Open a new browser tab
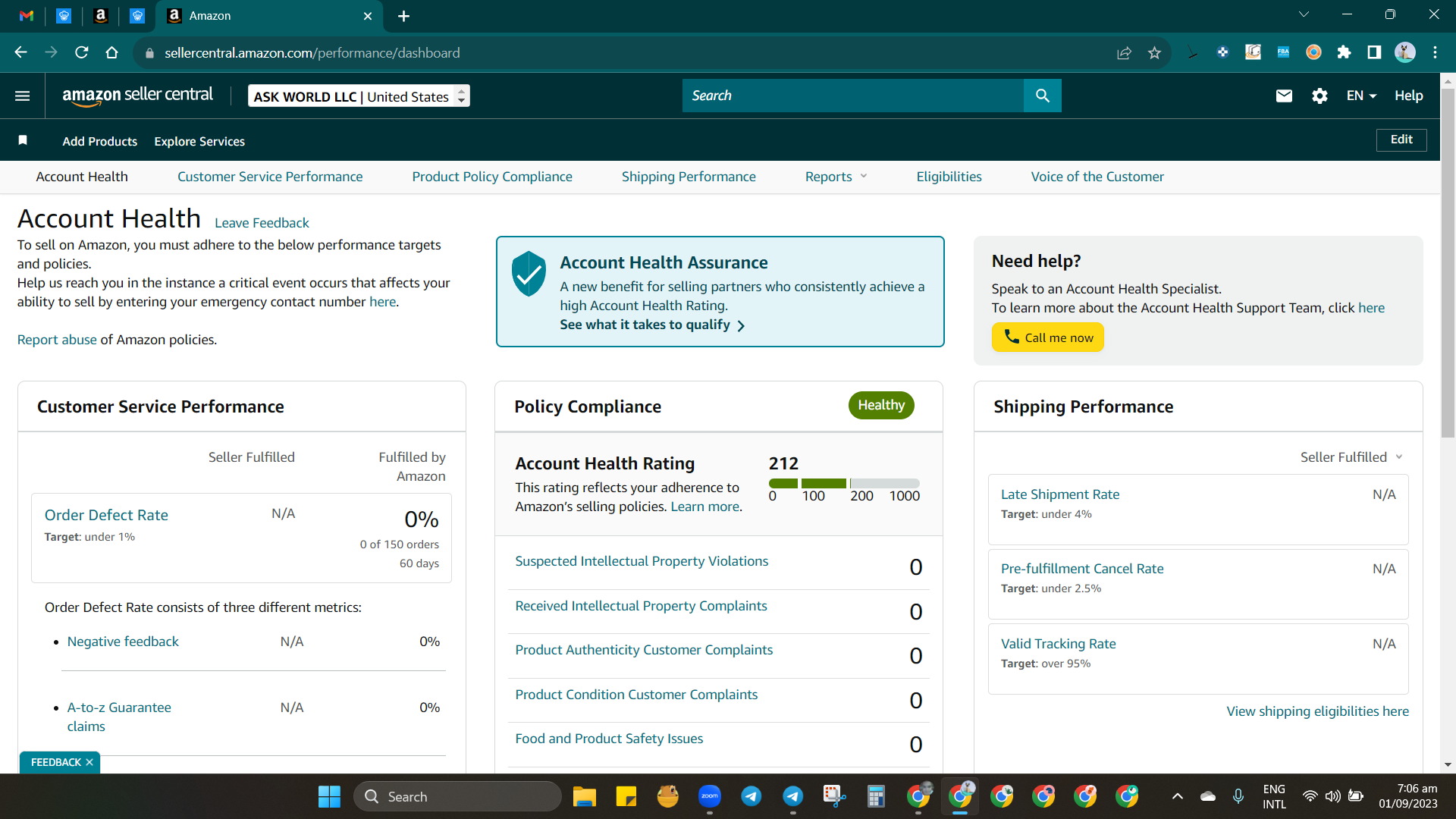This screenshot has height=819, width=1456. 403,16
